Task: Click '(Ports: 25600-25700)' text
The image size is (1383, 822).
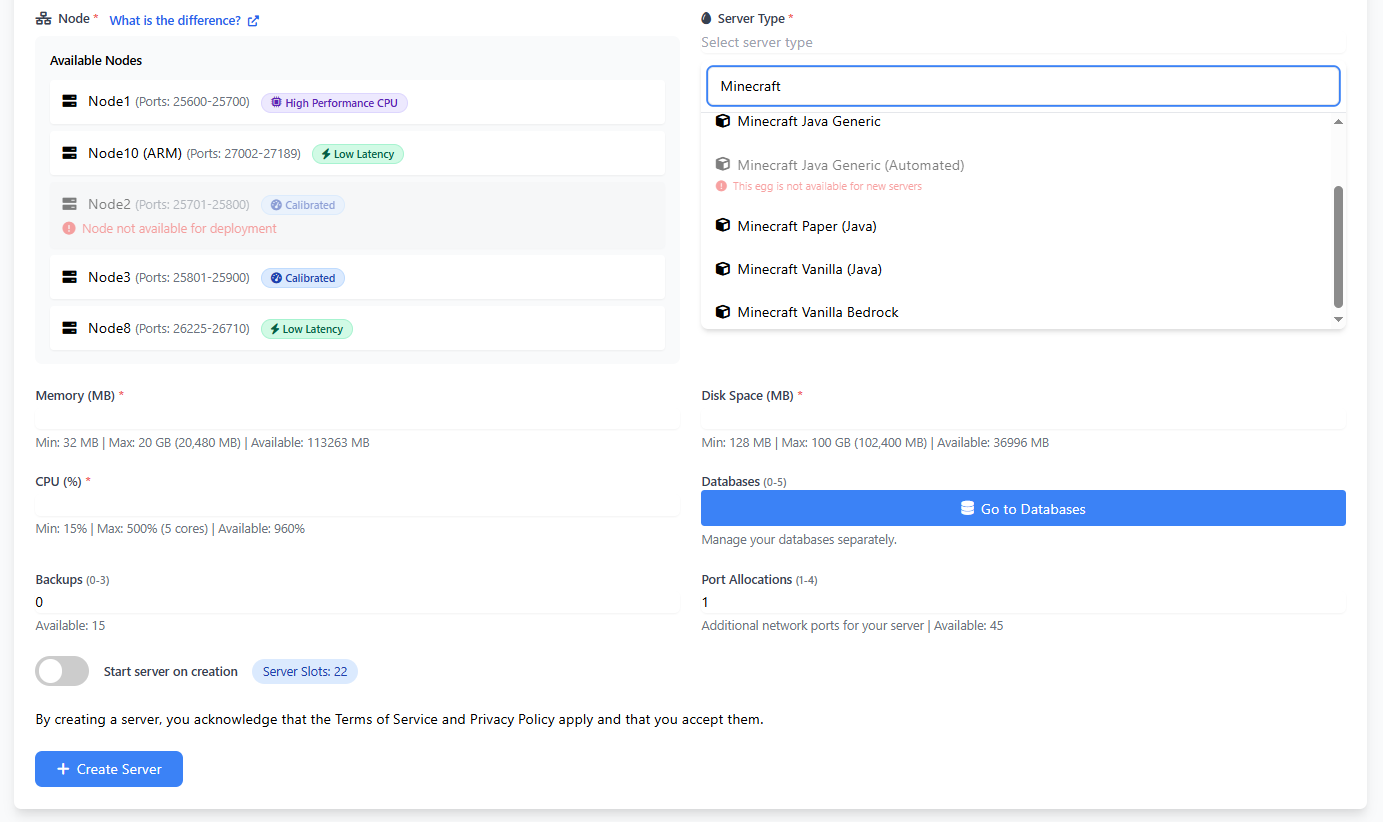Action: pos(192,102)
